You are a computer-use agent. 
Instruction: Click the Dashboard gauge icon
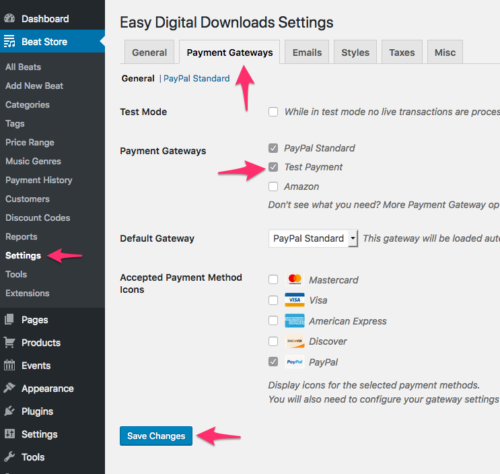tap(9, 18)
